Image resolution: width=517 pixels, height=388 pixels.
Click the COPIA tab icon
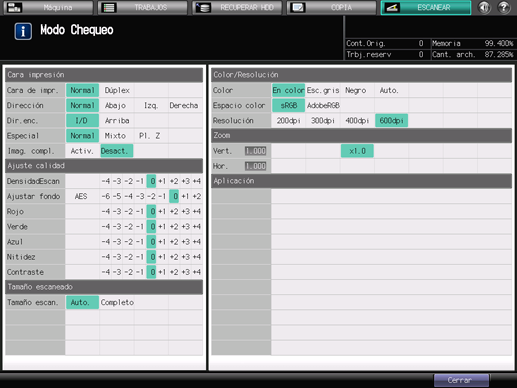(x=297, y=7)
